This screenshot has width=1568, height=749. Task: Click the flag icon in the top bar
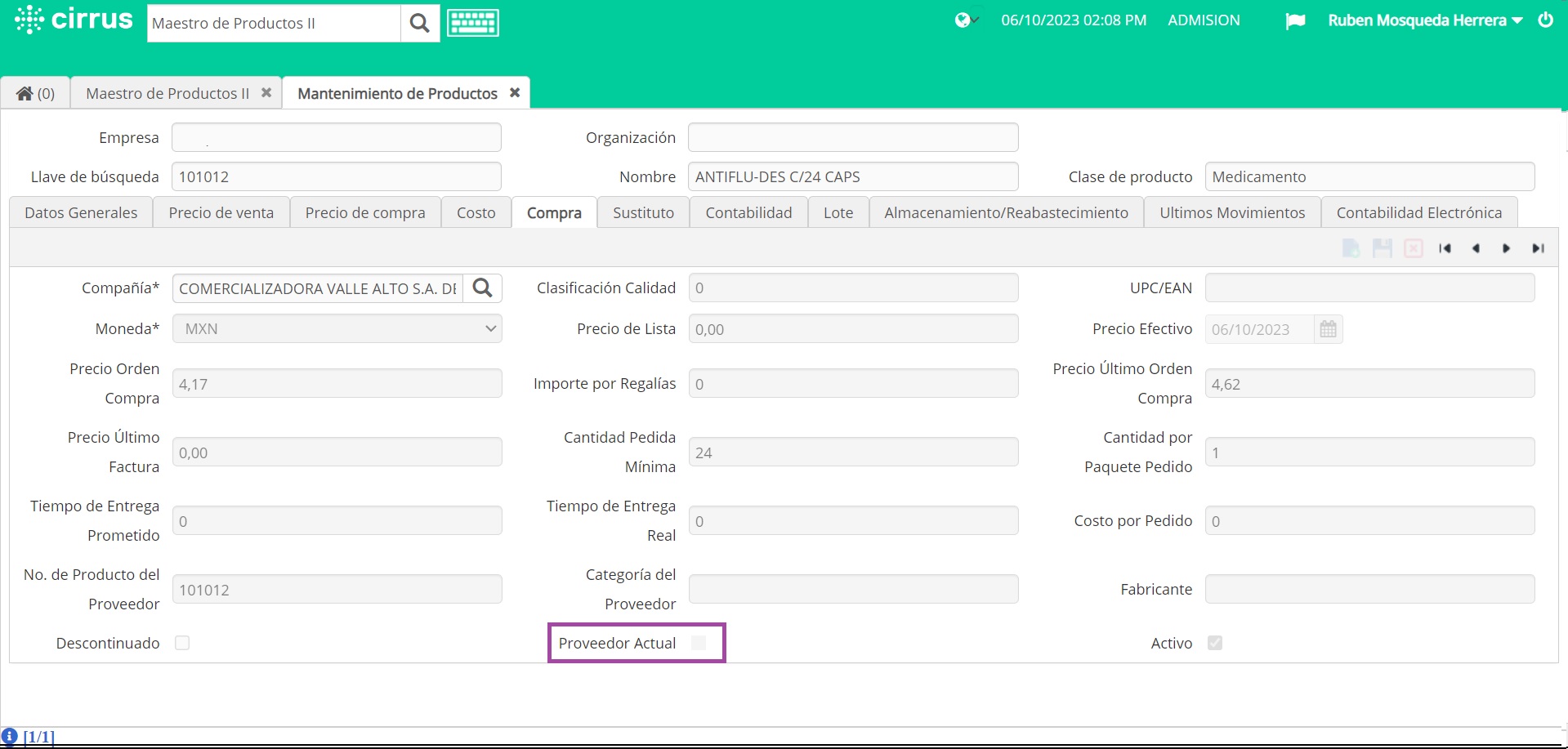pos(1294,20)
